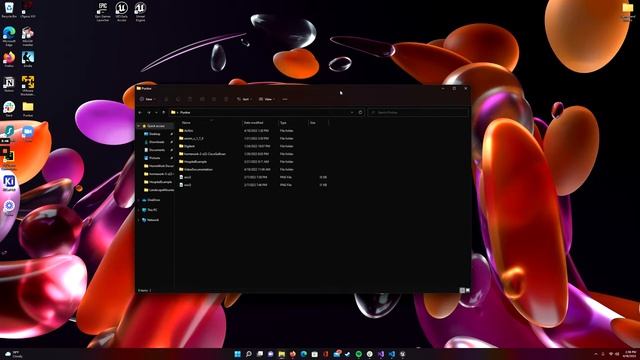
Task: Open the Windows Start menu
Action: pyautogui.click(x=238, y=354)
